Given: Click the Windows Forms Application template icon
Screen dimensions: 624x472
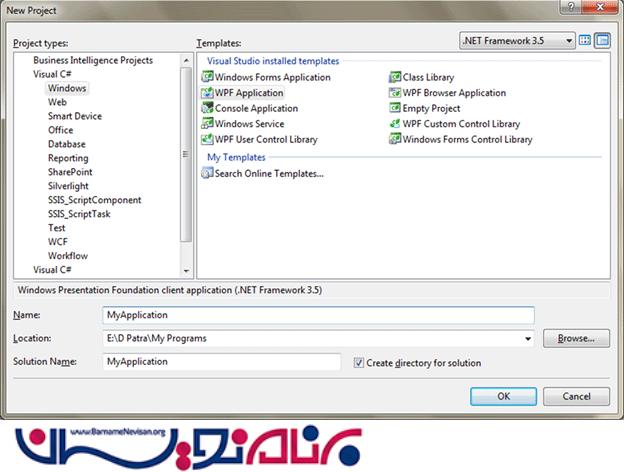Looking at the screenshot, I should tap(207, 77).
